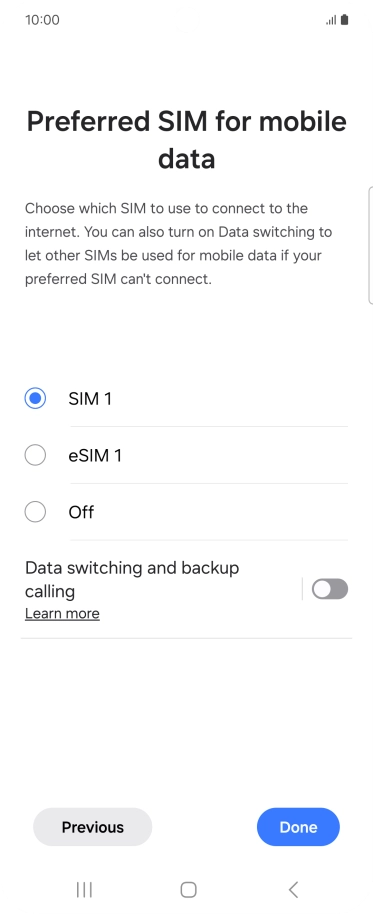The width and height of the screenshot is (373, 914).
Task: Tap the SIM 1 label text
Action: 90,399
